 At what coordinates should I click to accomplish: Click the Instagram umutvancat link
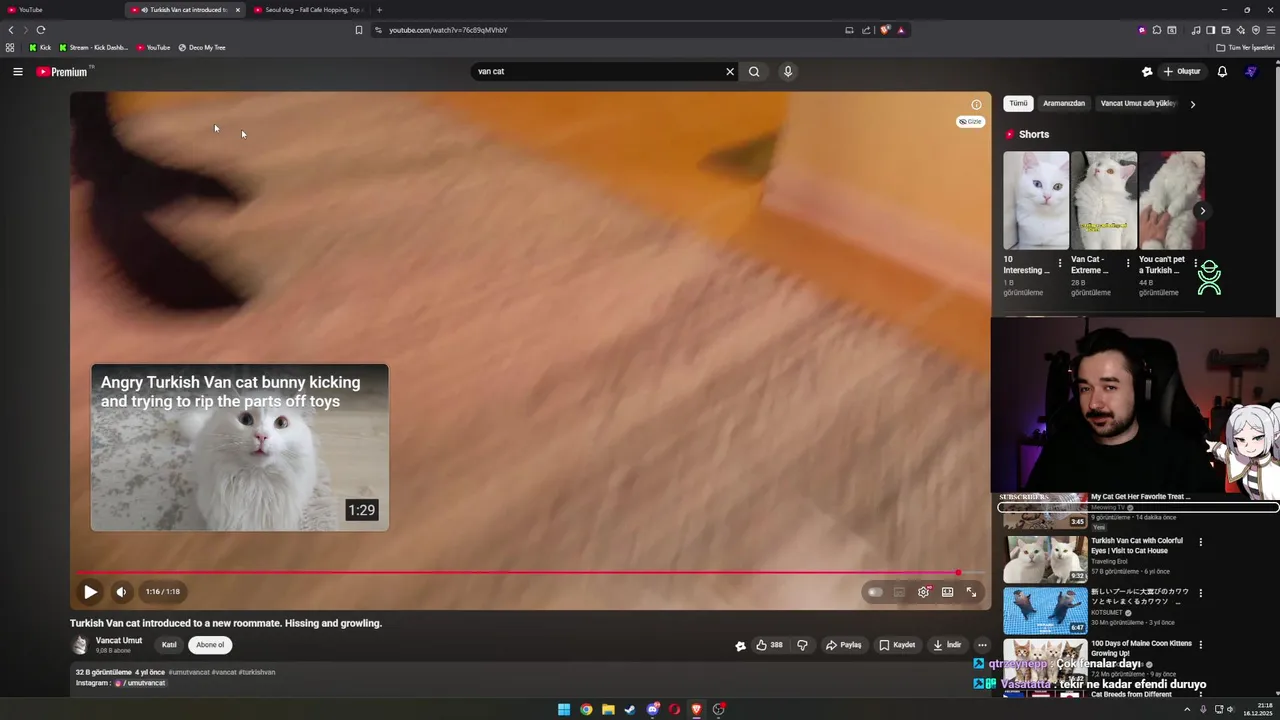(140, 683)
